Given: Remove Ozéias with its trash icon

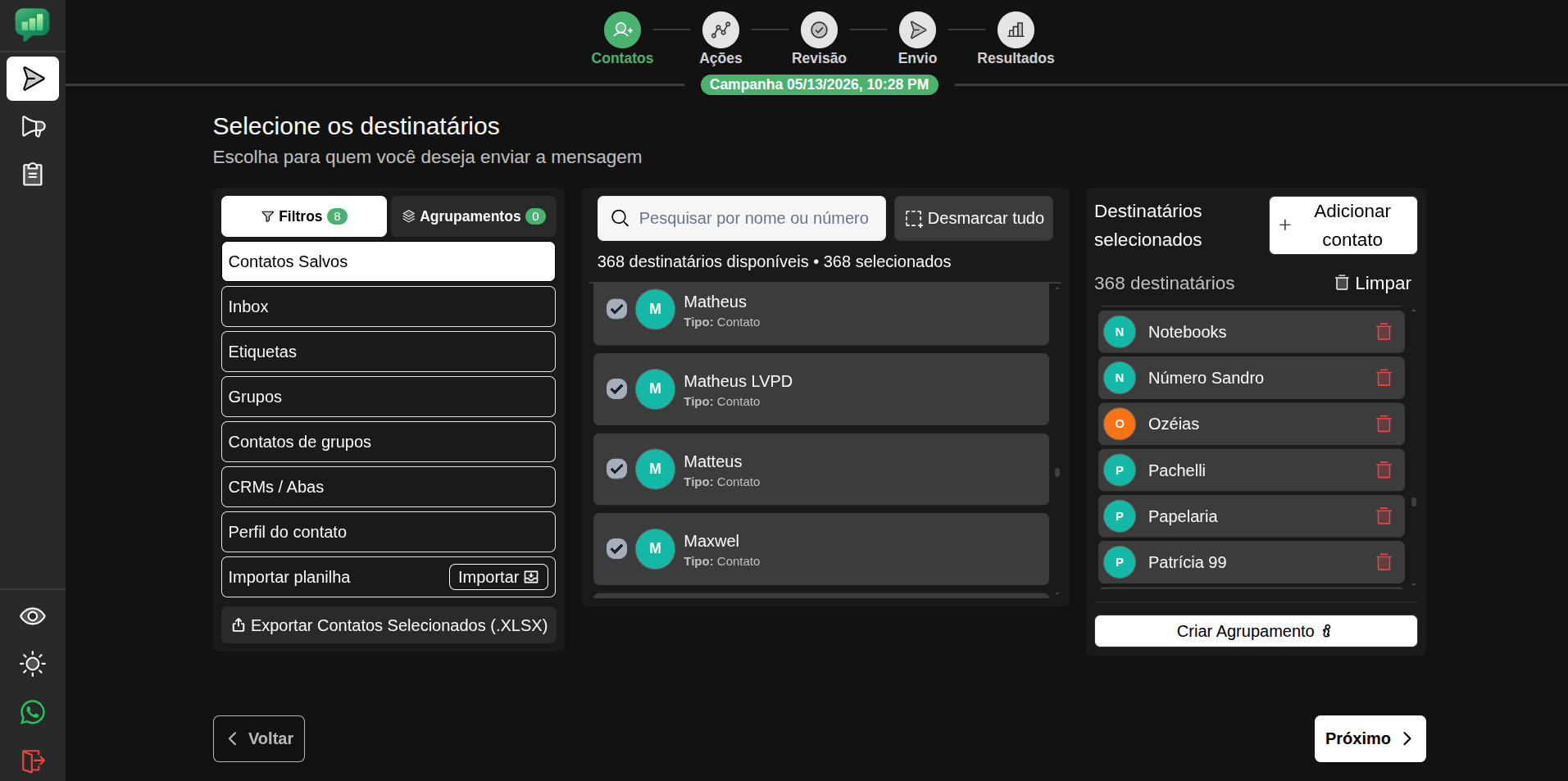Looking at the screenshot, I should coord(1384,424).
